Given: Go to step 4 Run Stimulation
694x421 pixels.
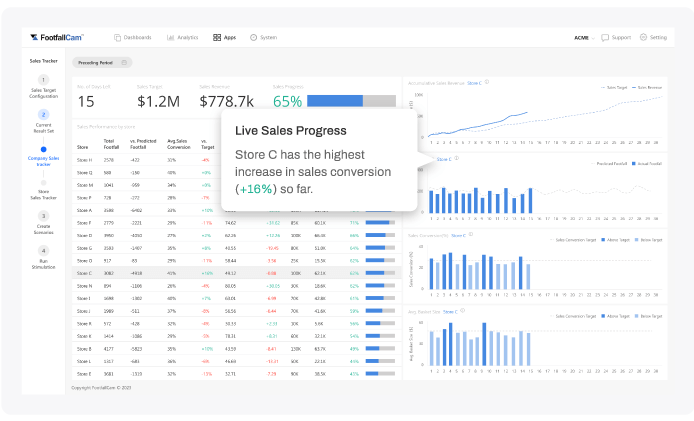Looking at the screenshot, I should [43, 258].
